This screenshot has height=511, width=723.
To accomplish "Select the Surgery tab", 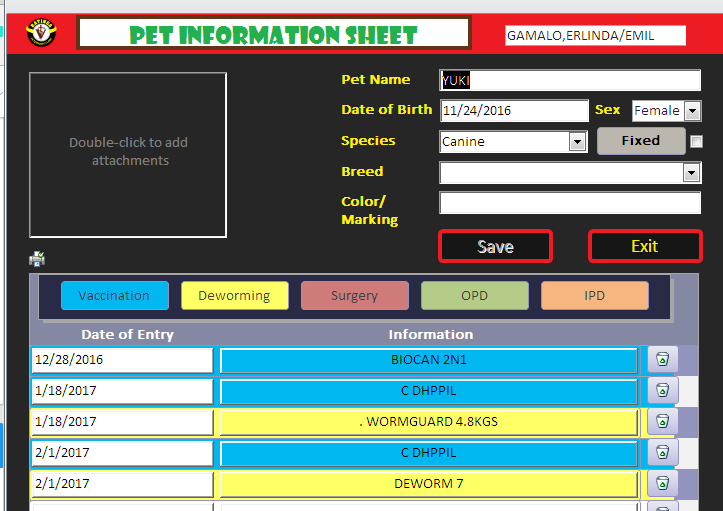I will click(x=354, y=296).
